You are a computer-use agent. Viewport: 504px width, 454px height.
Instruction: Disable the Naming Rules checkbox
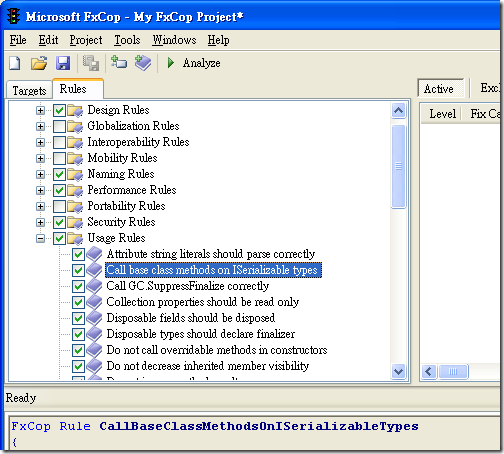[59, 174]
